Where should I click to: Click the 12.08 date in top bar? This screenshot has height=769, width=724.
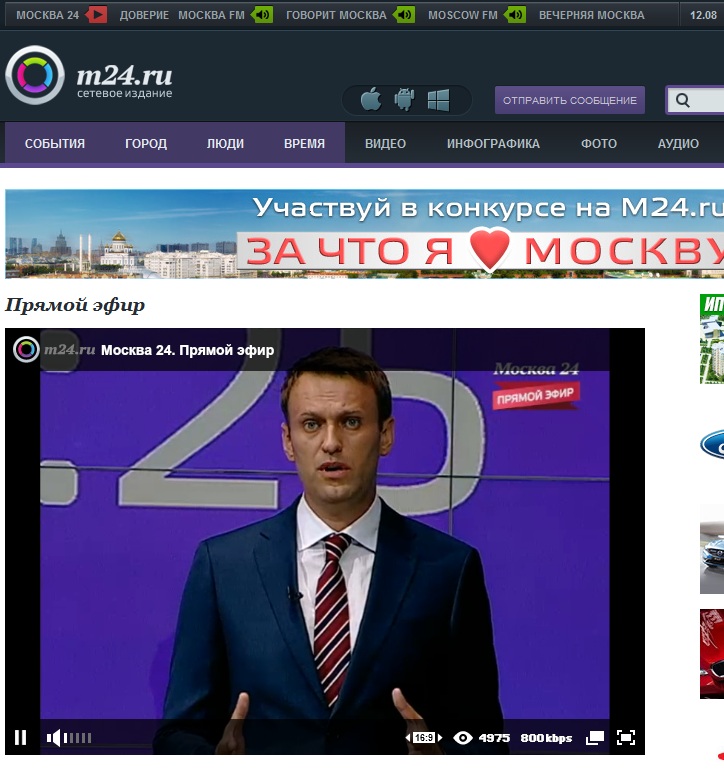(x=703, y=15)
